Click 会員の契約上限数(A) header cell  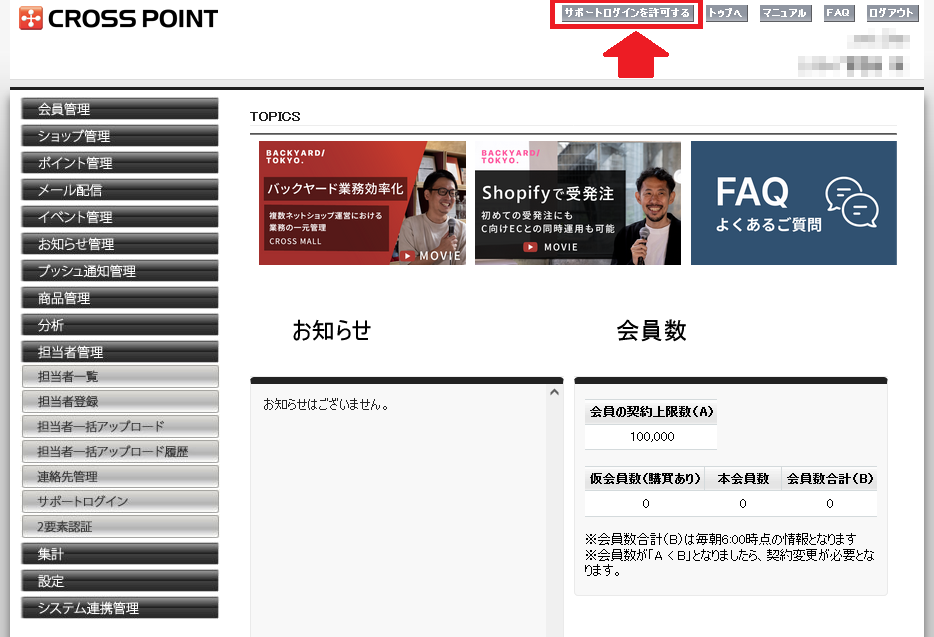pos(651,412)
